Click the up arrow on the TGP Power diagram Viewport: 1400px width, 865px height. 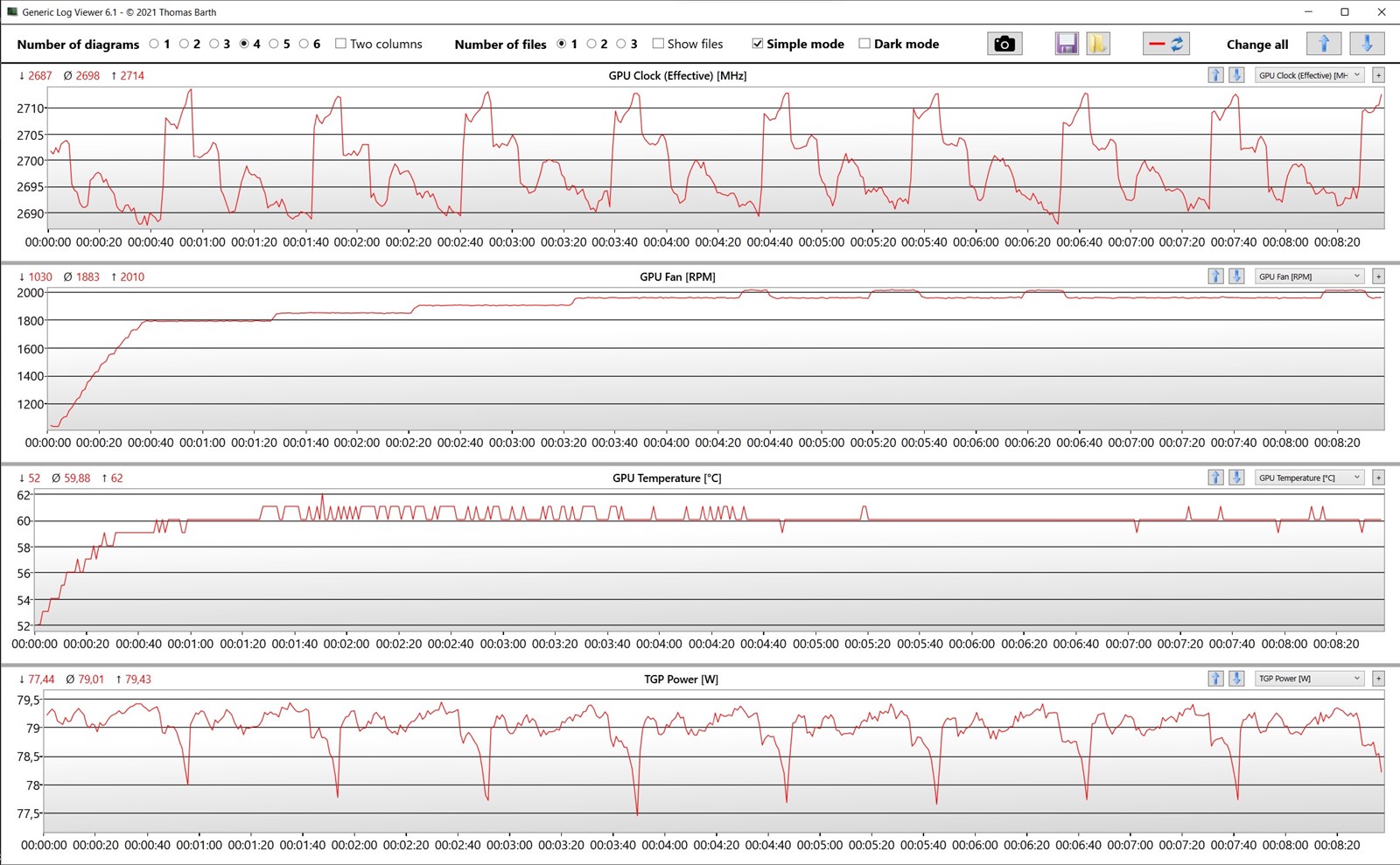coord(1215,679)
